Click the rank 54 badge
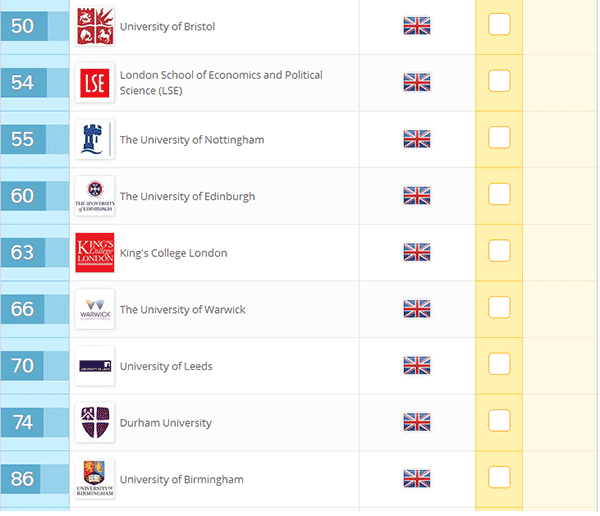Screen dimensions: 600x516 point(23,83)
